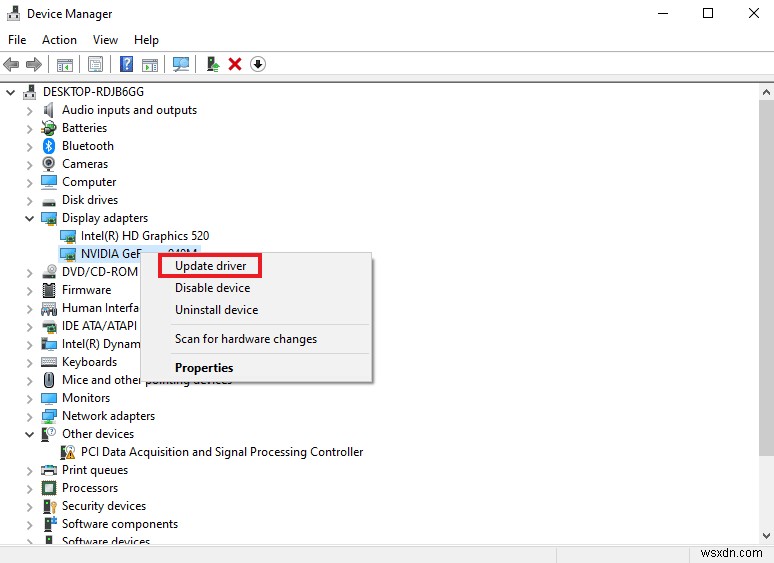Click the Mice pointing devices icon
774x563 pixels.
[x=49, y=380]
